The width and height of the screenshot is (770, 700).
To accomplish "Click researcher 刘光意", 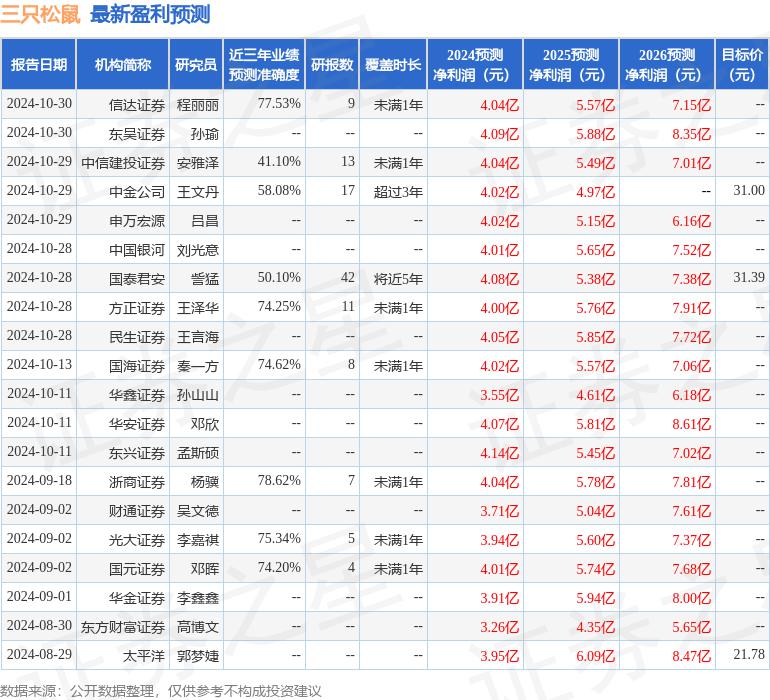I will tap(198, 250).
